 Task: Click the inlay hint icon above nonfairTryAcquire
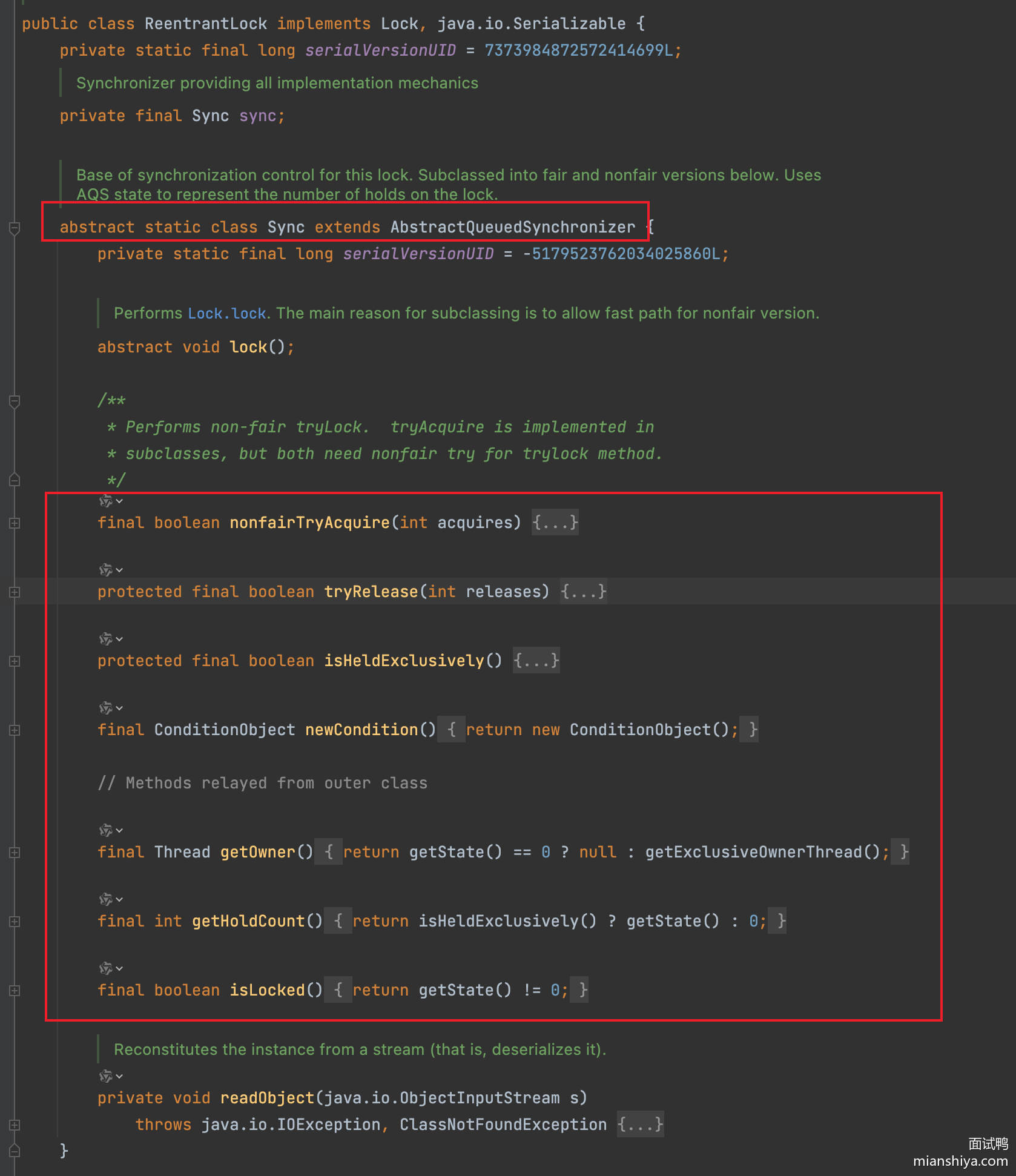coord(107,501)
